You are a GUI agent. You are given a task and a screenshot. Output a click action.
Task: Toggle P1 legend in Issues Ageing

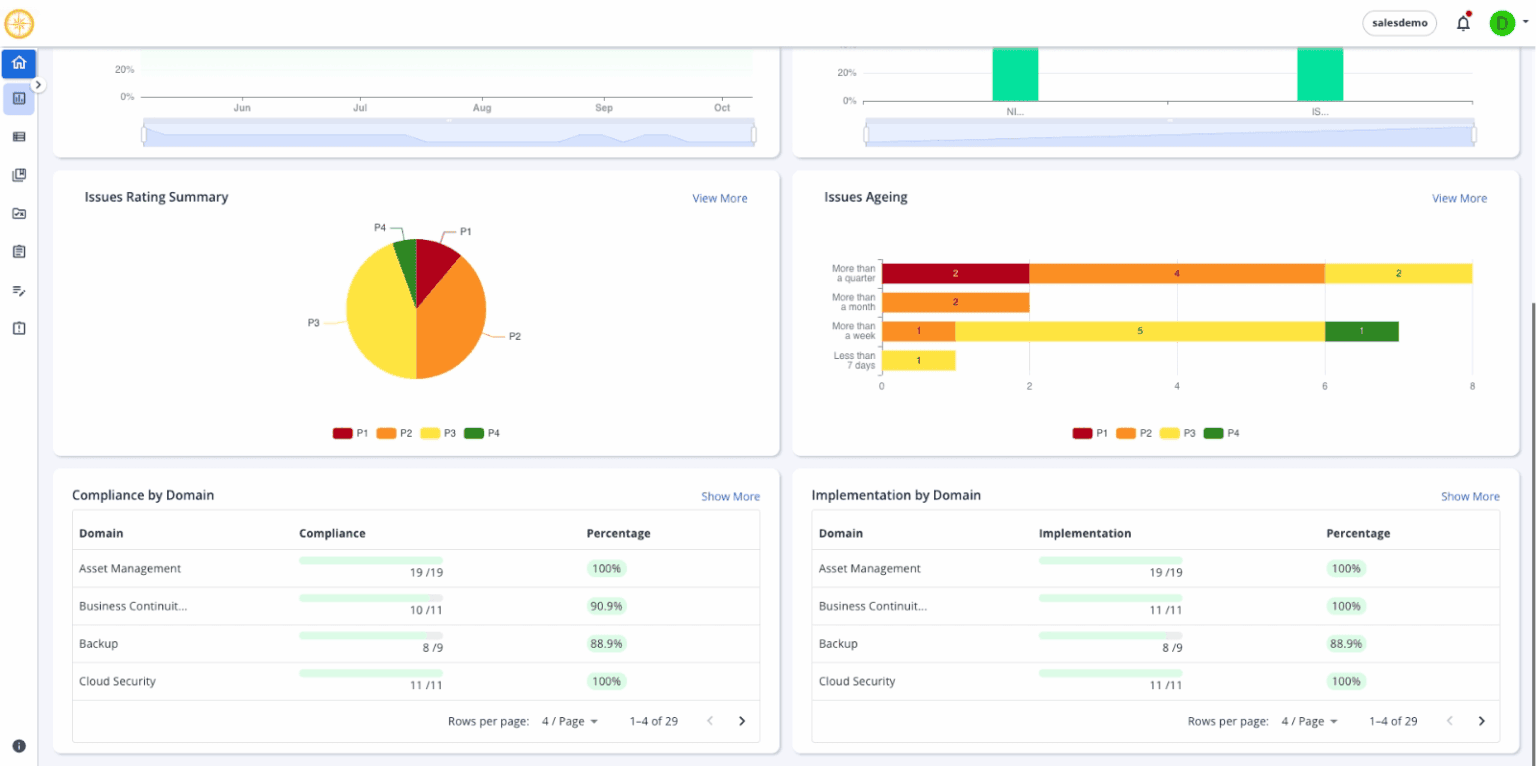pyautogui.click(x=1091, y=433)
